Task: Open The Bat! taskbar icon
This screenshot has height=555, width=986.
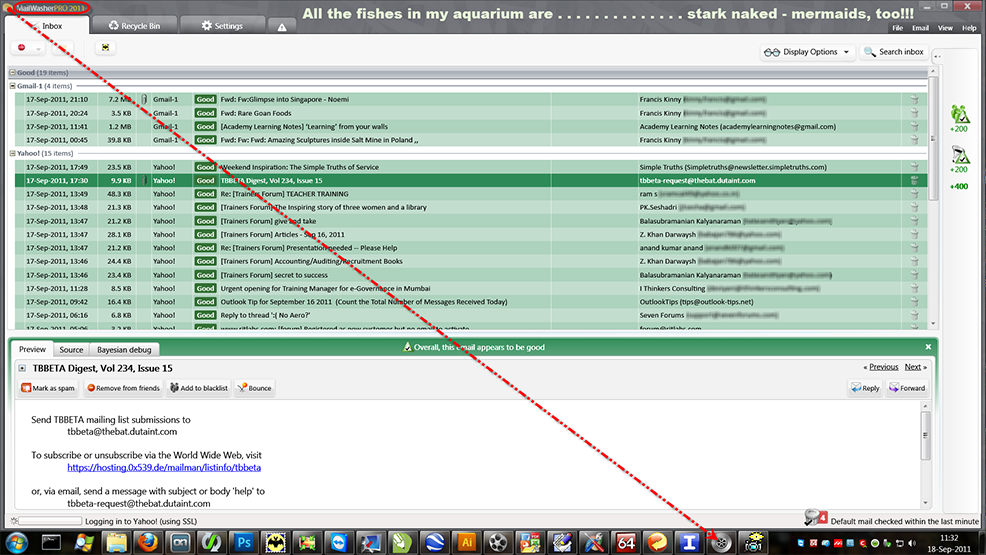Action: click(275, 542)
